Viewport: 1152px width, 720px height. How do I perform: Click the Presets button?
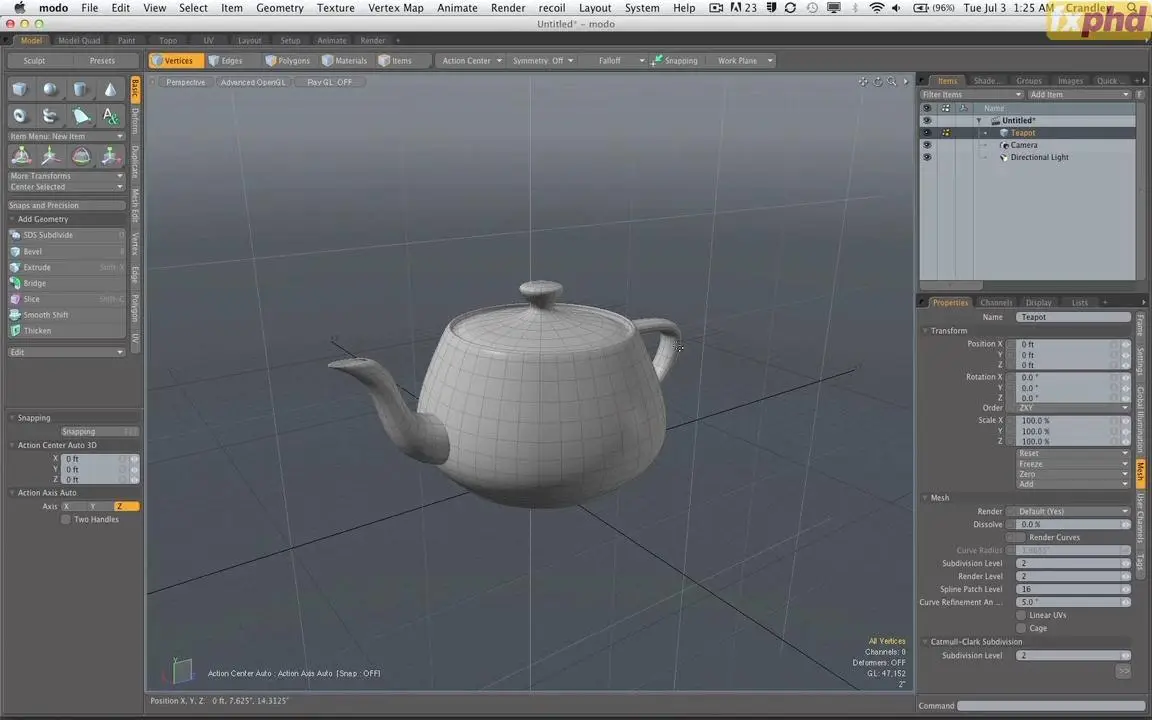pos(102,61)
